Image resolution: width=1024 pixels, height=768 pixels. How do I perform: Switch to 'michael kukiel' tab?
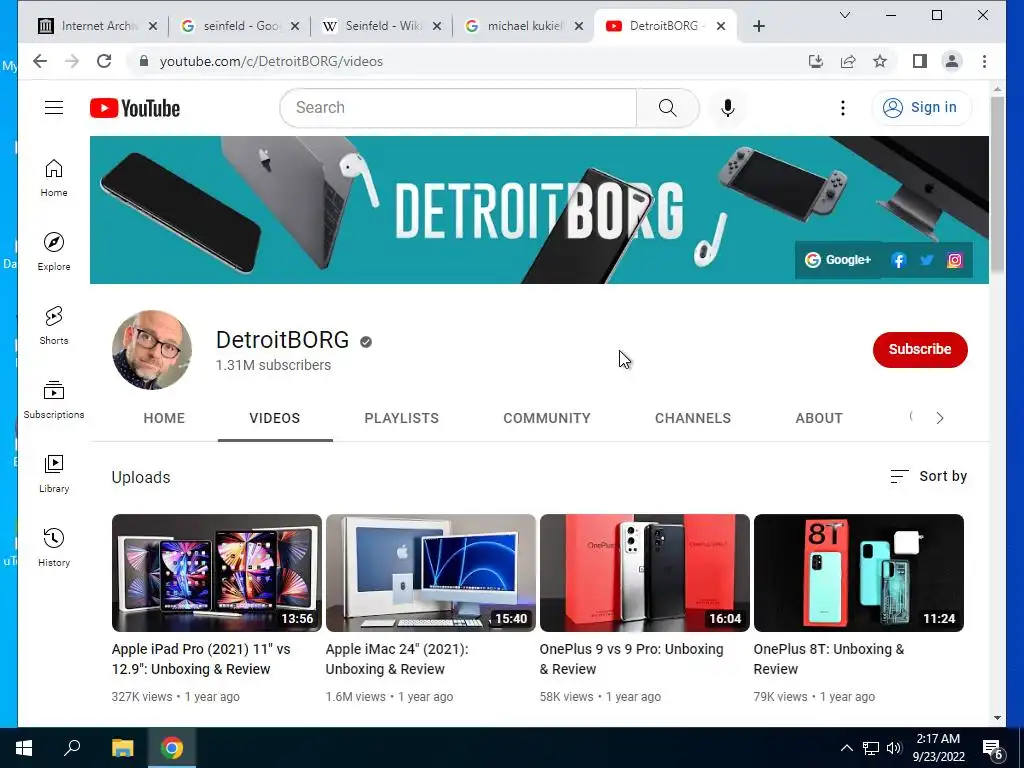[x=525, y=26]
